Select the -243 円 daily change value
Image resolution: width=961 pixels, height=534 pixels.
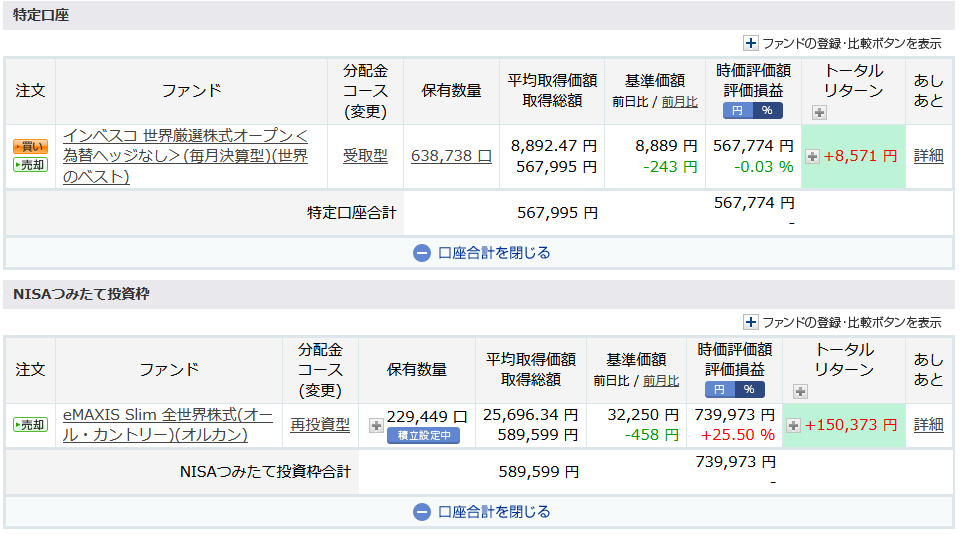[x=670, y=167]
